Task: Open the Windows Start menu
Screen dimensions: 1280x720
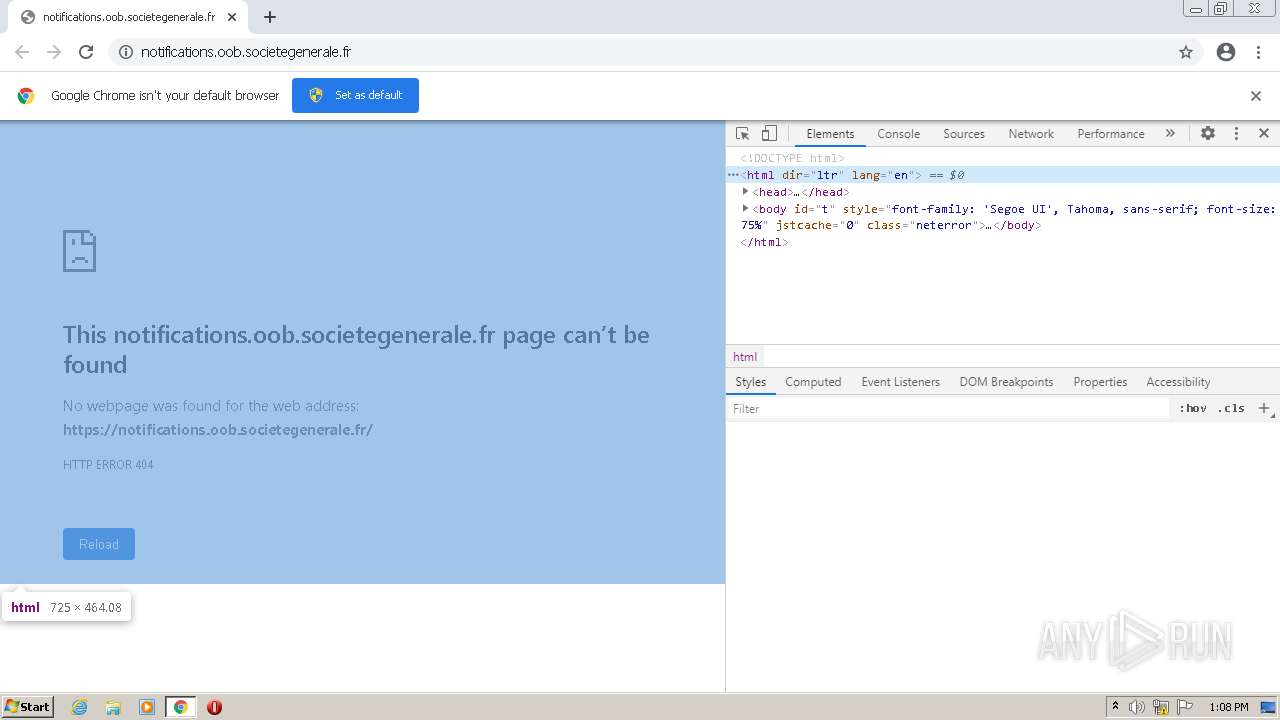Action: [x=28, y=706]
